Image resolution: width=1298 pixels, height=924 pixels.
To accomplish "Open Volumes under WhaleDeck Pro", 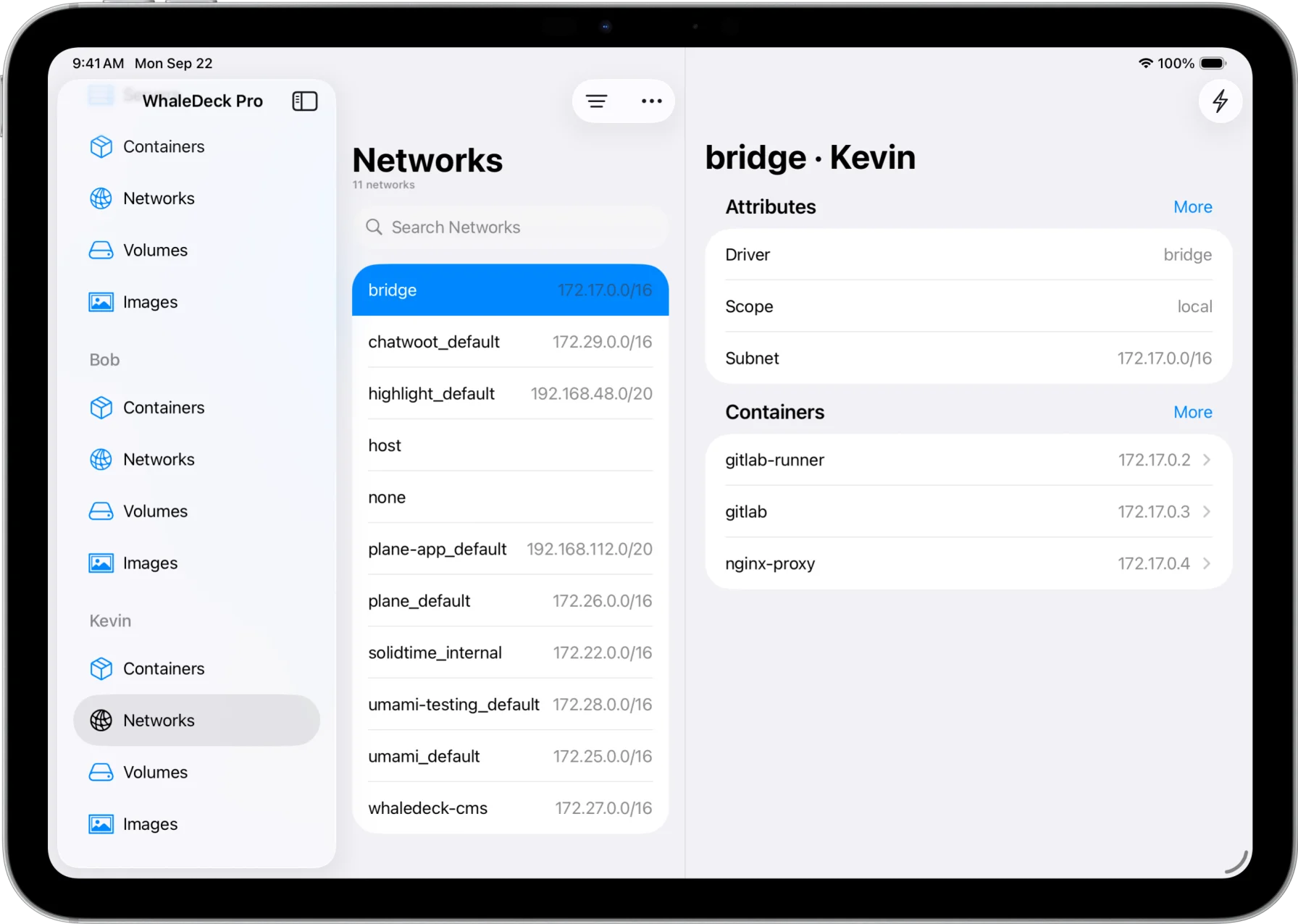I will click(156, 250).
